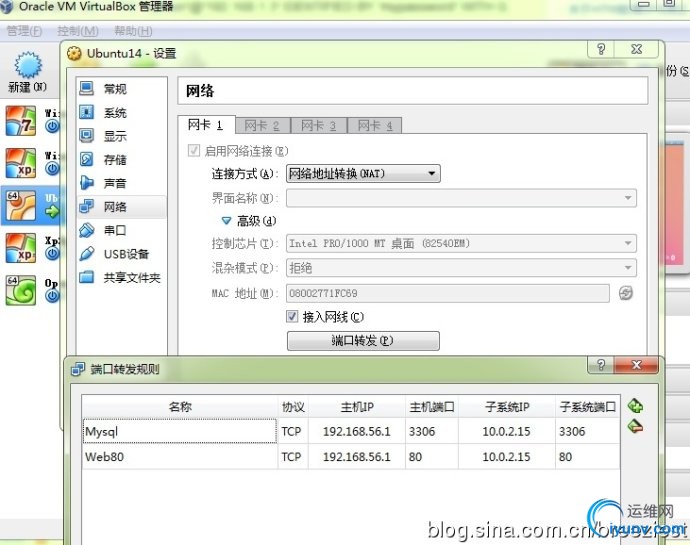Viewport: 690px width, 545px height.
Task: Click the 端口转发 (Port Forwarding) button
Action: [x=363, y=341]
